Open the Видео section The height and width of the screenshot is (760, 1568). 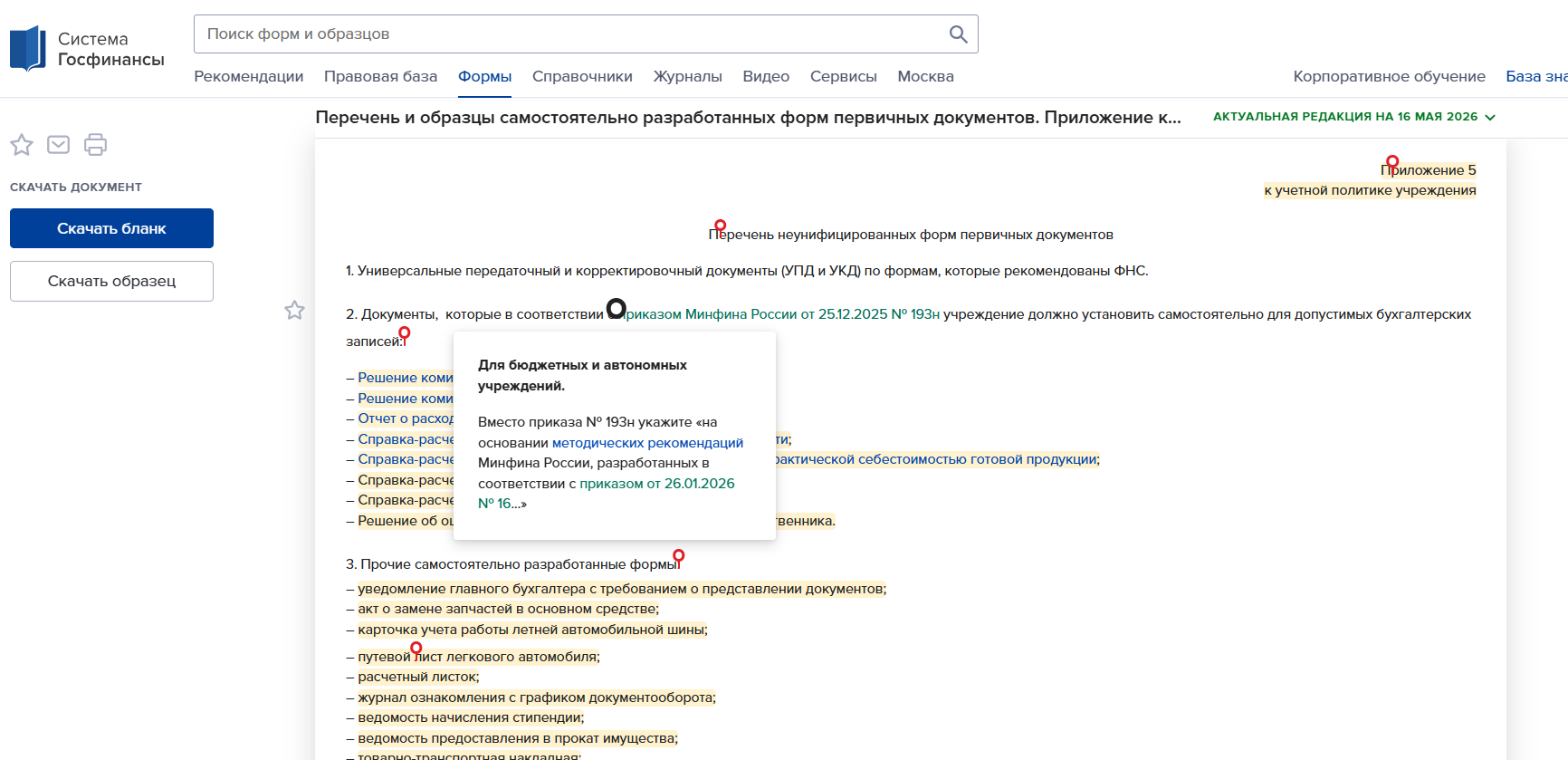[x=766, y=77]
